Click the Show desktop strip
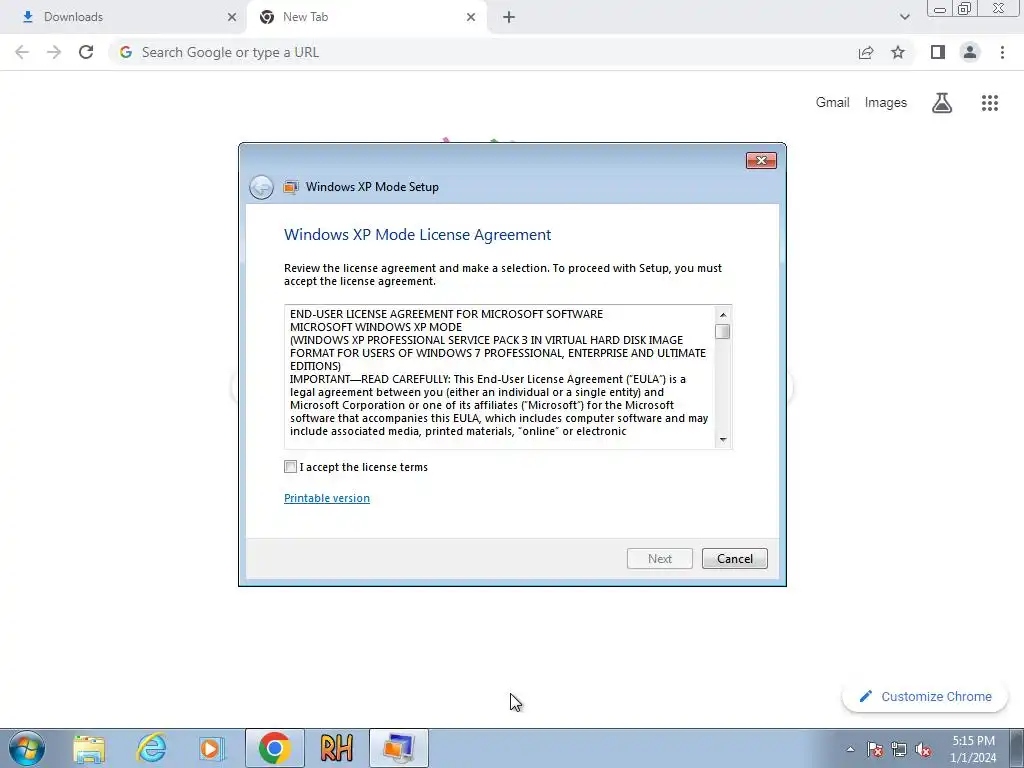1024x768 pixels. point(1016,749)
